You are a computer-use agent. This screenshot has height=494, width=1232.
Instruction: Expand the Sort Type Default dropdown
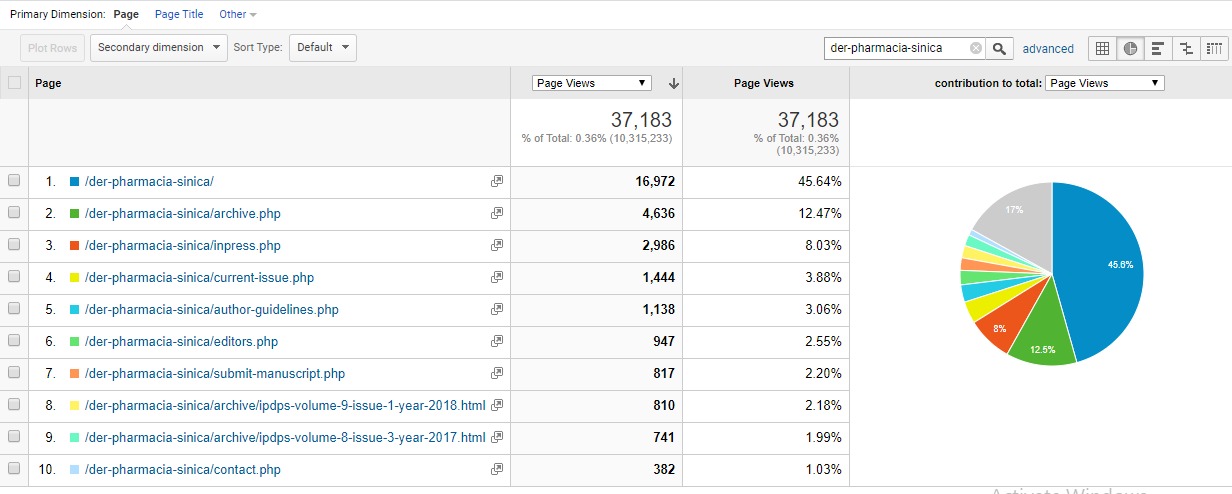click(322, 47)
